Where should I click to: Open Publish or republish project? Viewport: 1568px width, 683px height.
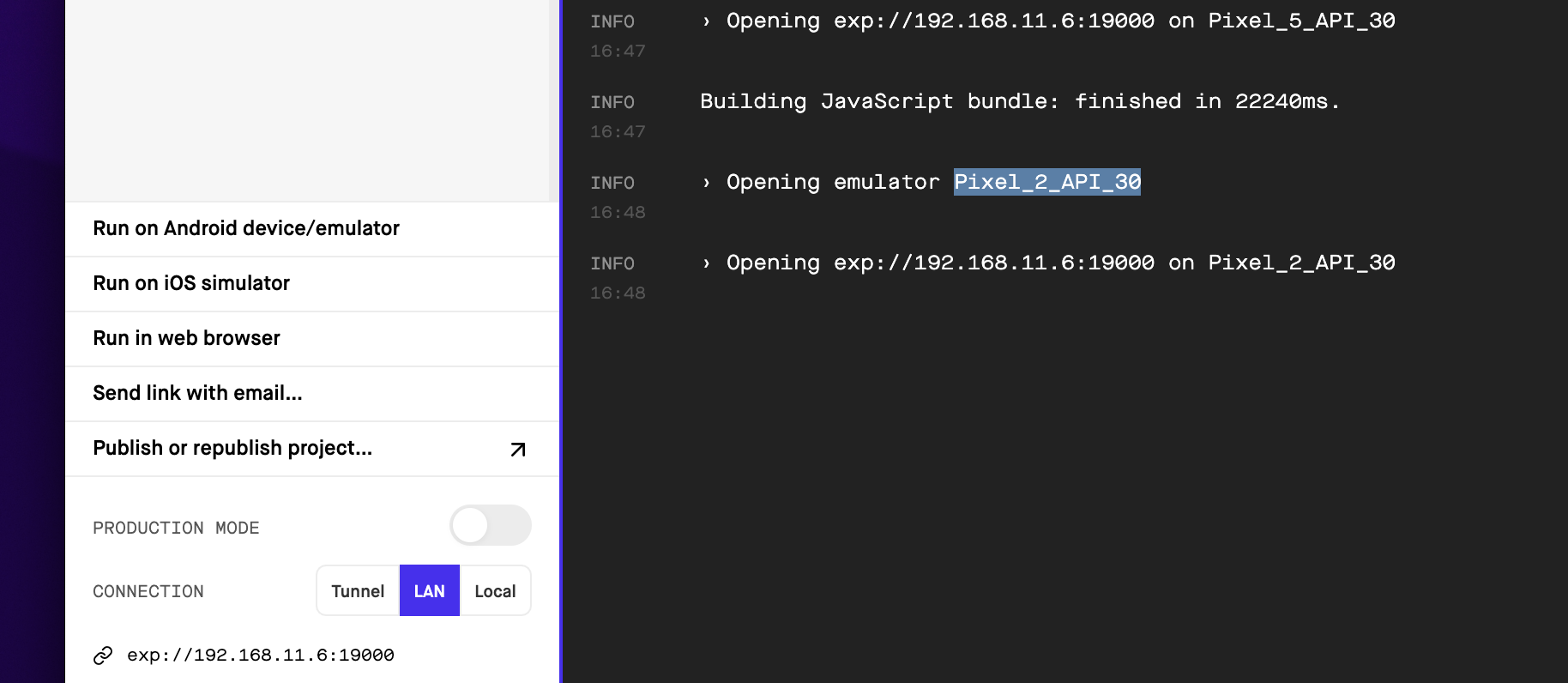[x=232, y=448]
